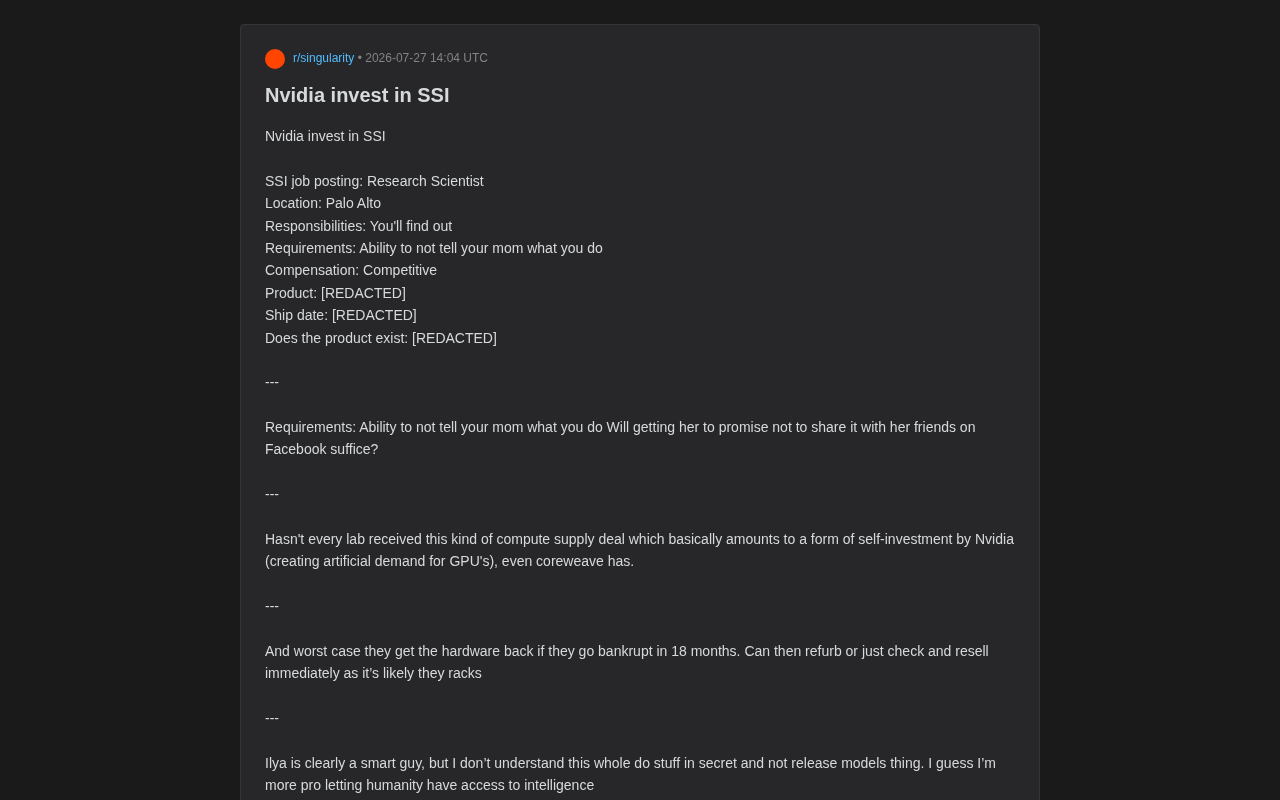The height and width of the screenshot is (800, 1280).
Task: Click the orange subreddit avatar icon
Action: coord(275,59)
